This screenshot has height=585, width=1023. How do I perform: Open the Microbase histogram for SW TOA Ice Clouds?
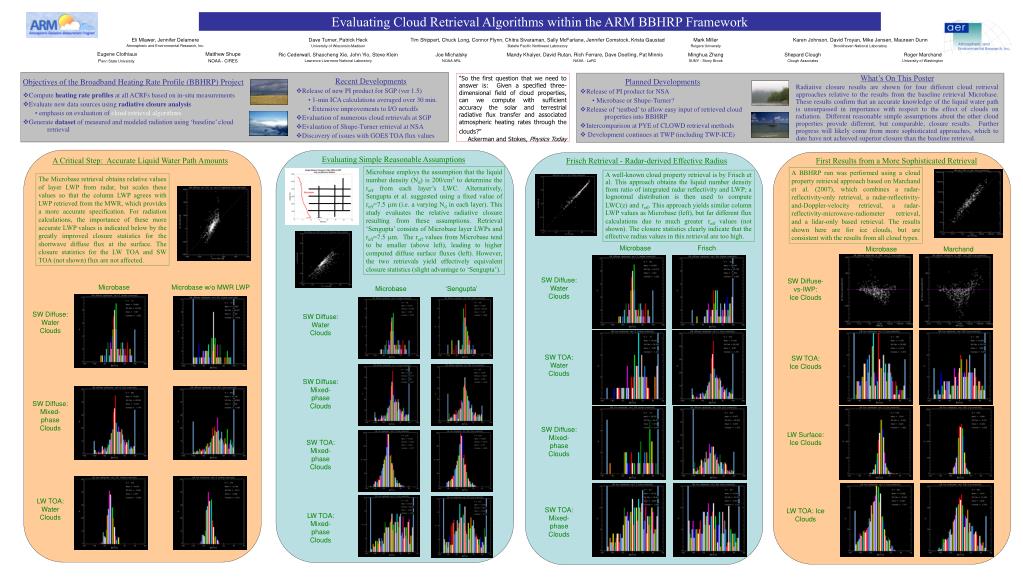click(876, 367)
